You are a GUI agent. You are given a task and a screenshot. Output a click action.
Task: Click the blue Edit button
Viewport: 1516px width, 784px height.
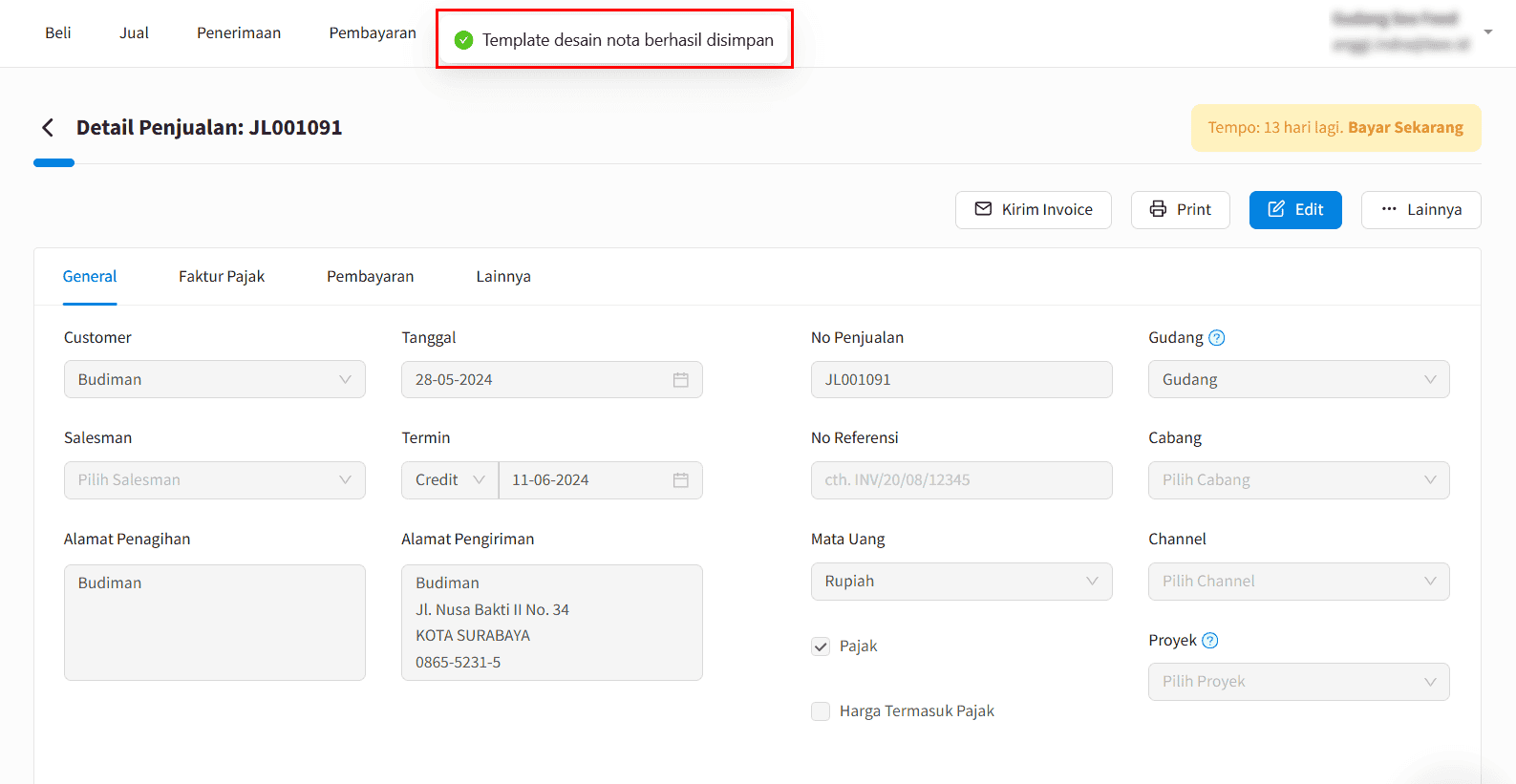(1295, 210)
